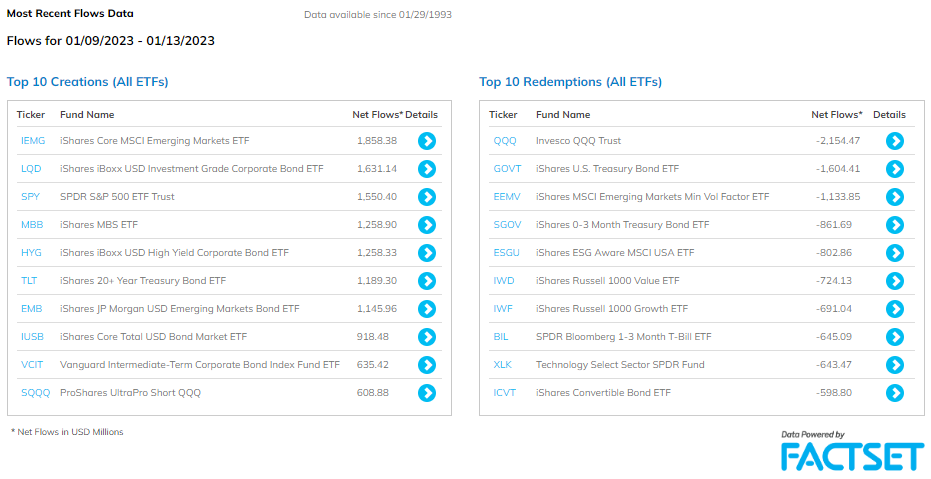This screenshot has height=479, width=931.
Task: Open the SGOV ticker link
Action: tap(507, 225)
